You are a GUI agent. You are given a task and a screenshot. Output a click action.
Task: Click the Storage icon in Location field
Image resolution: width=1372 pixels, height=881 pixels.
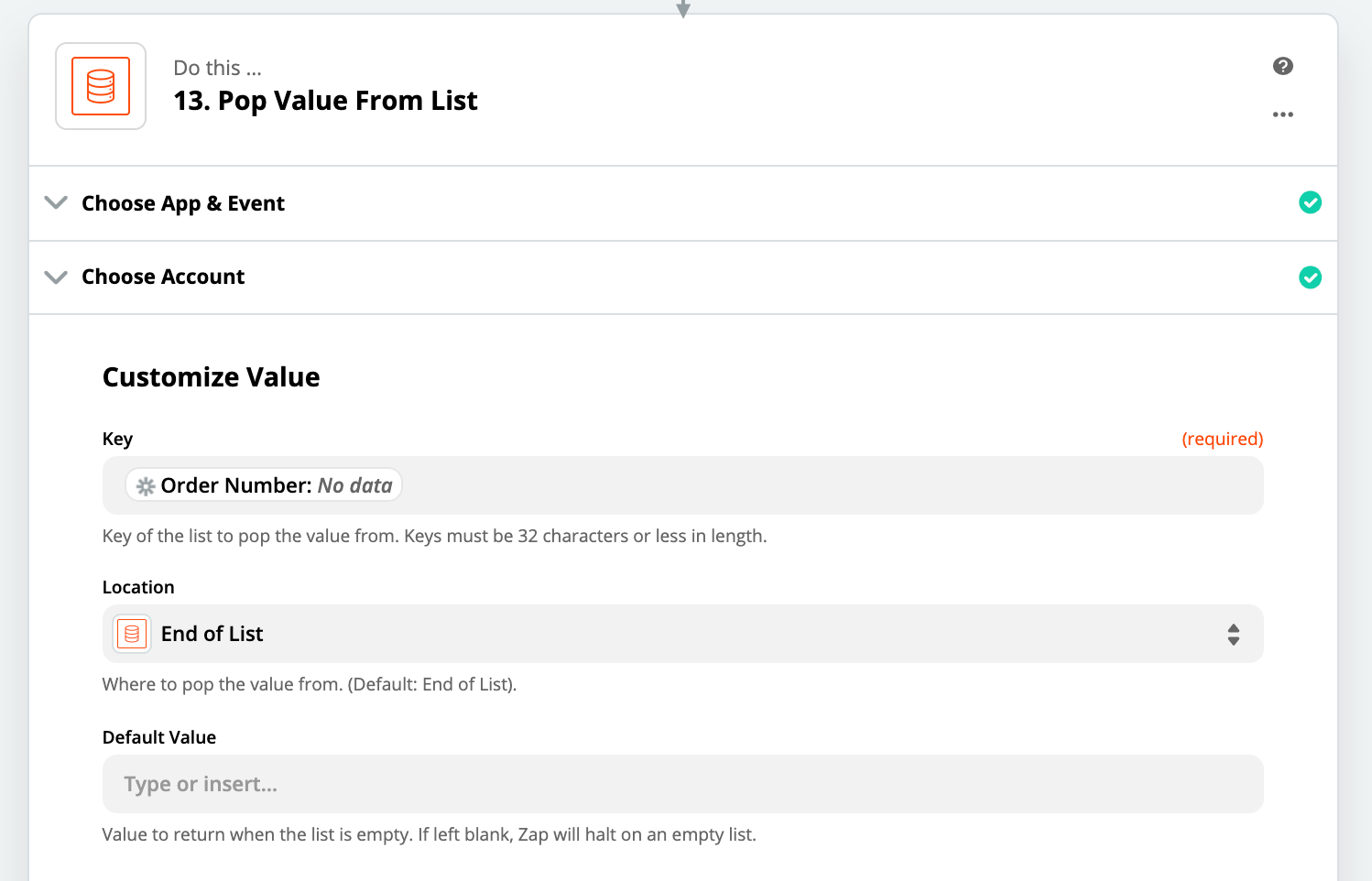click(x=132, y=634)
